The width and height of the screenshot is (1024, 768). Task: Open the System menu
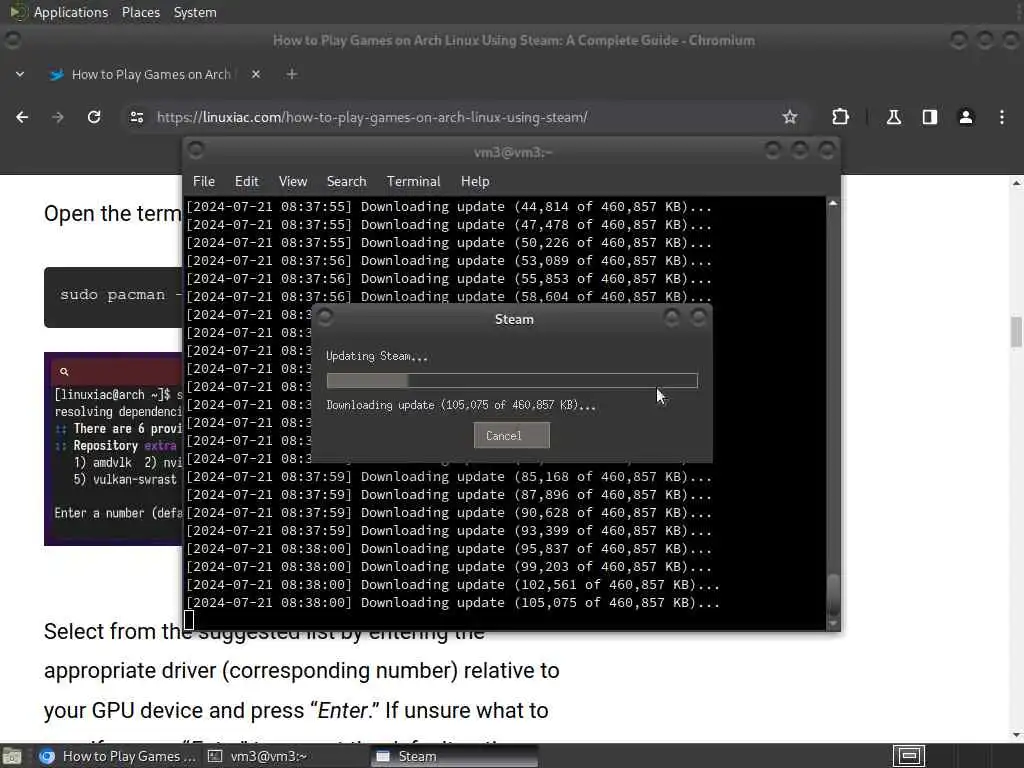(195, 12)
